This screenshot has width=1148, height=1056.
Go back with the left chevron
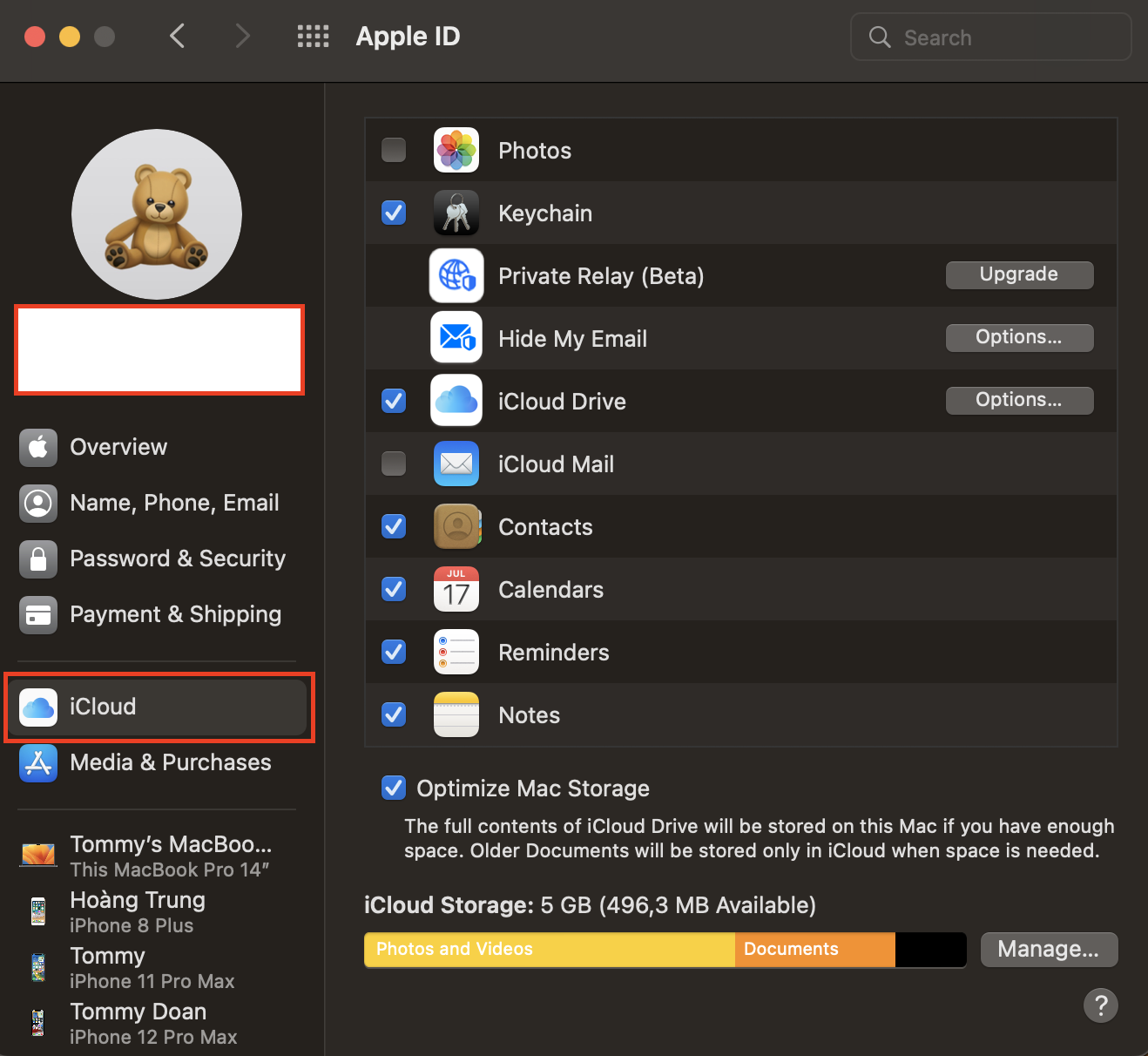point(177,37)
